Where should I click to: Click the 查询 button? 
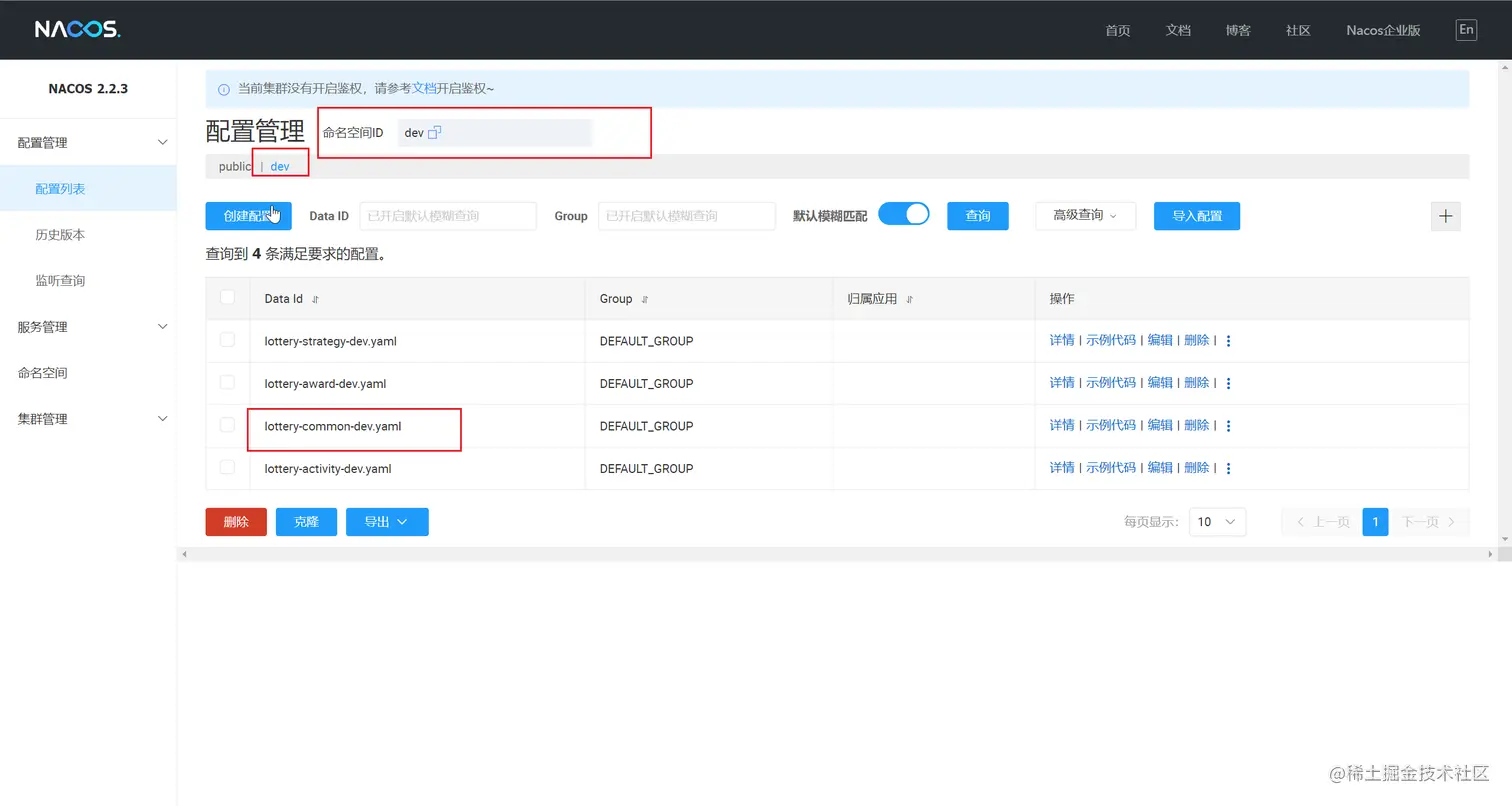tap(978, 216)
